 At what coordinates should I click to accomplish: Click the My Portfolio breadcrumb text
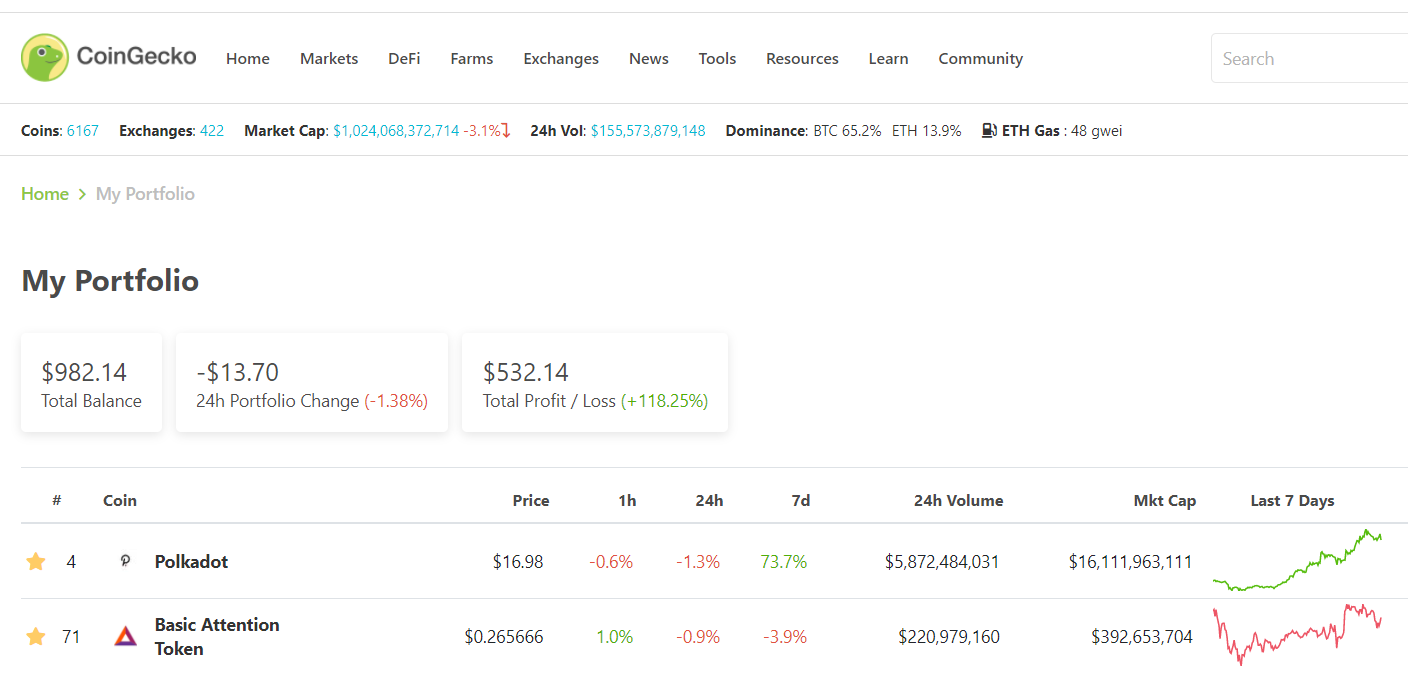(x=145, y=194)
